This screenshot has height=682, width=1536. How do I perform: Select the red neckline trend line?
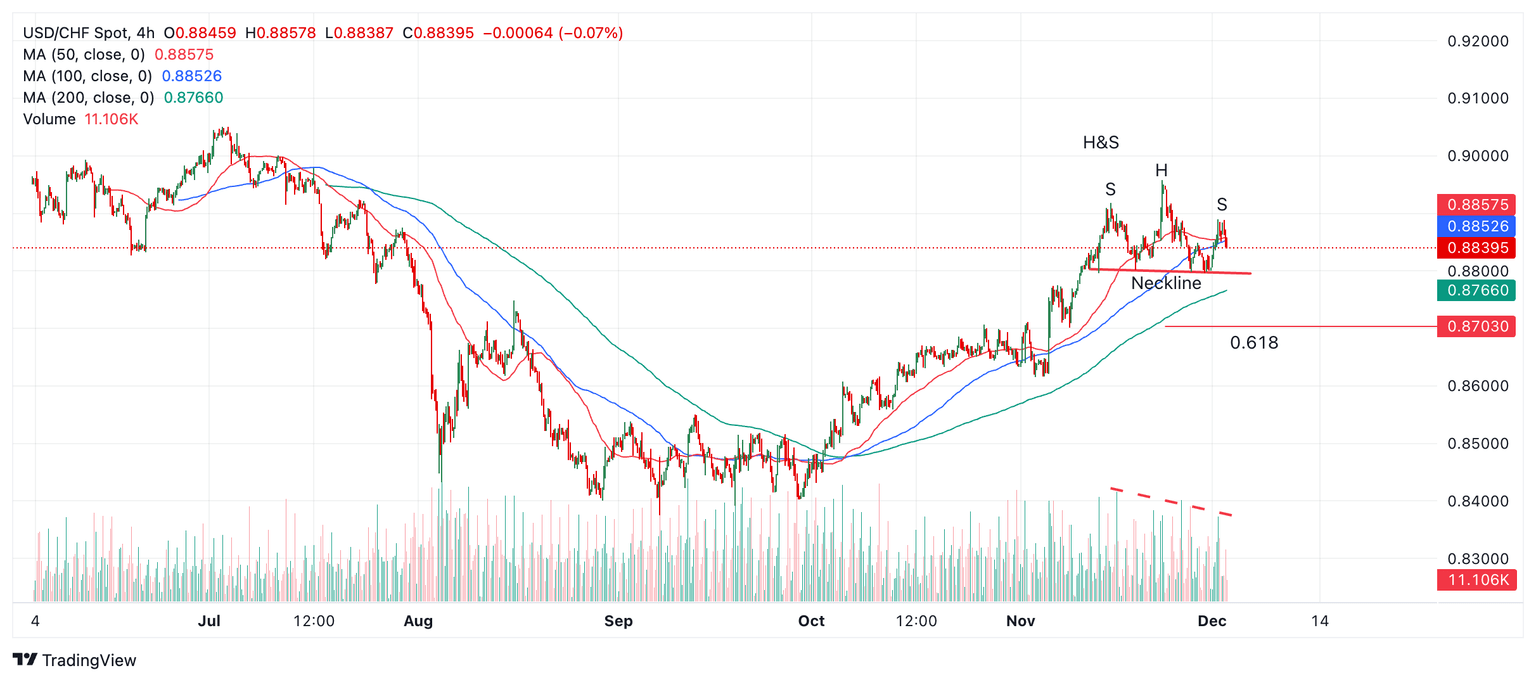pos(1170,270)
